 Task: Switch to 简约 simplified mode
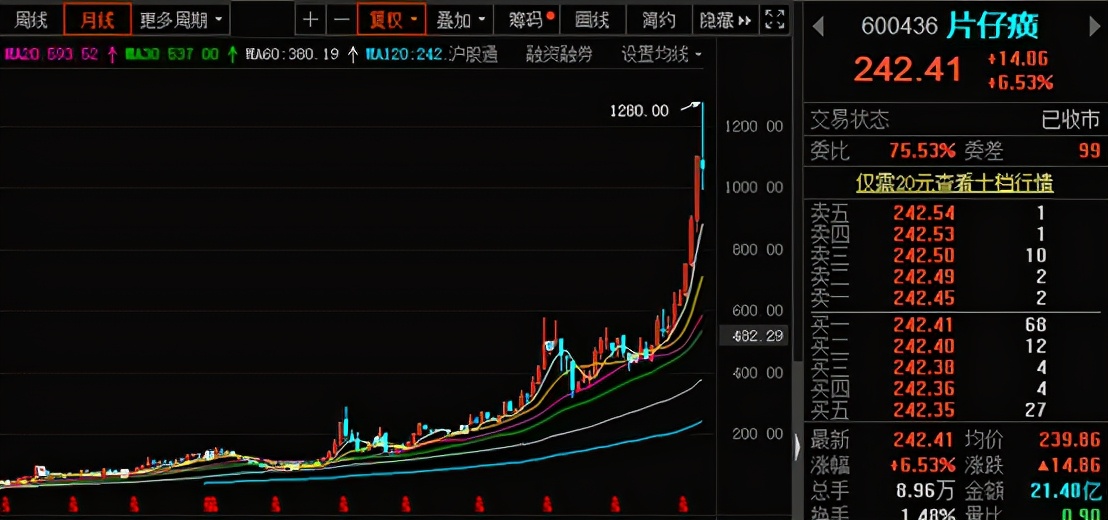(x=659, y=20)
